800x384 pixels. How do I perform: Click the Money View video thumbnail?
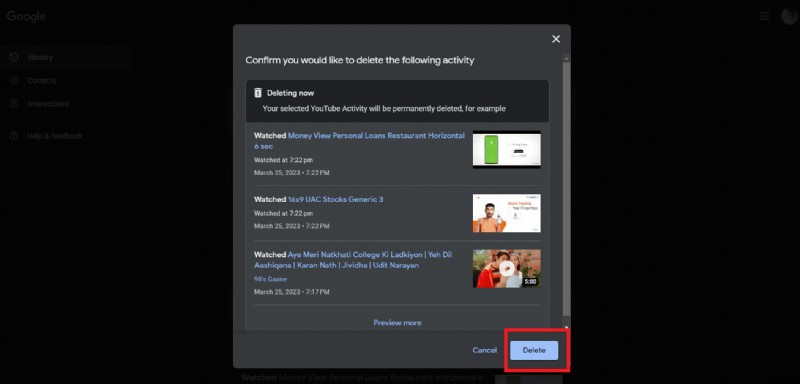pos(507,149)
